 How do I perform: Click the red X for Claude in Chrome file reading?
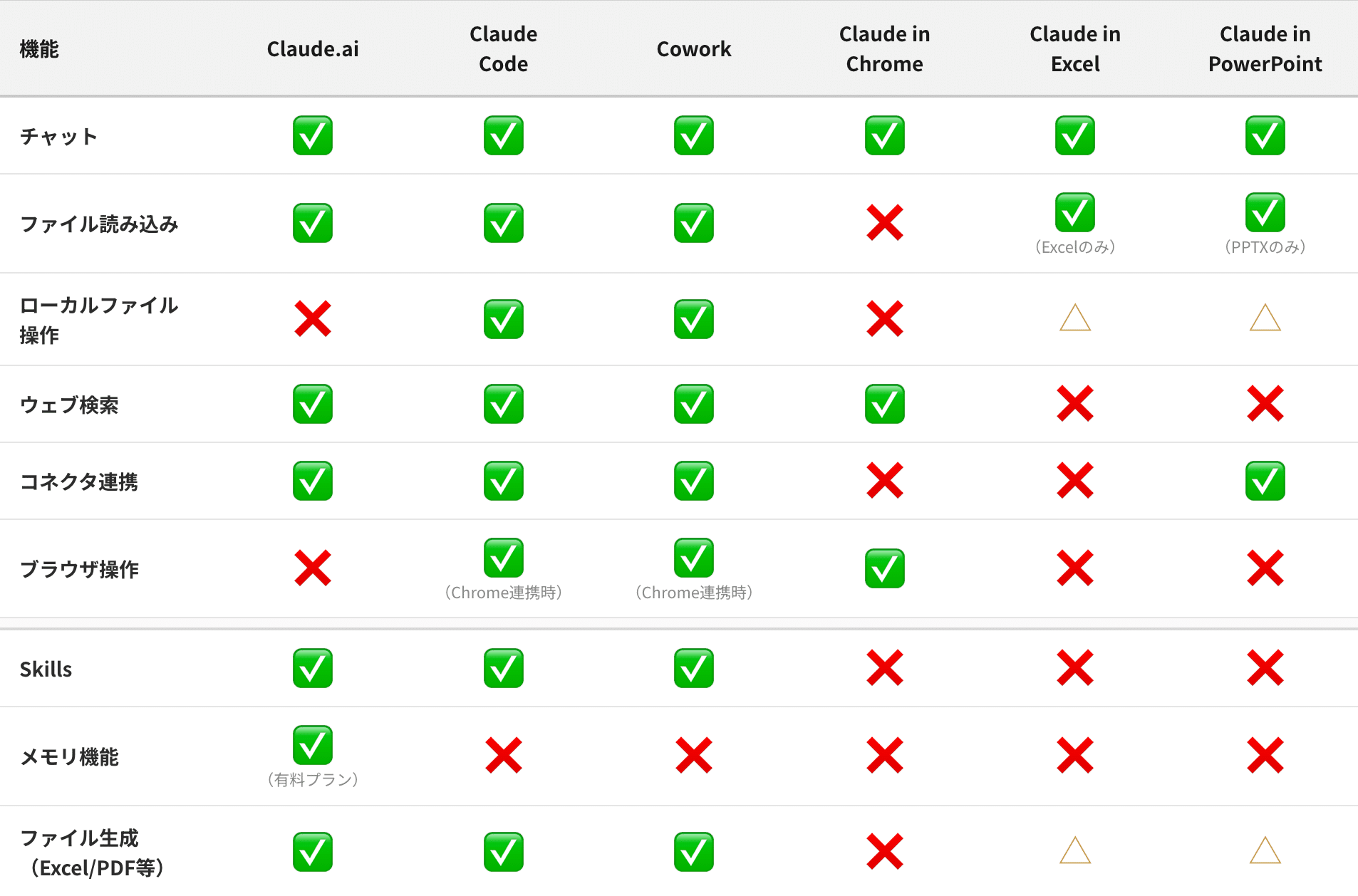click(x=885, y=223)
